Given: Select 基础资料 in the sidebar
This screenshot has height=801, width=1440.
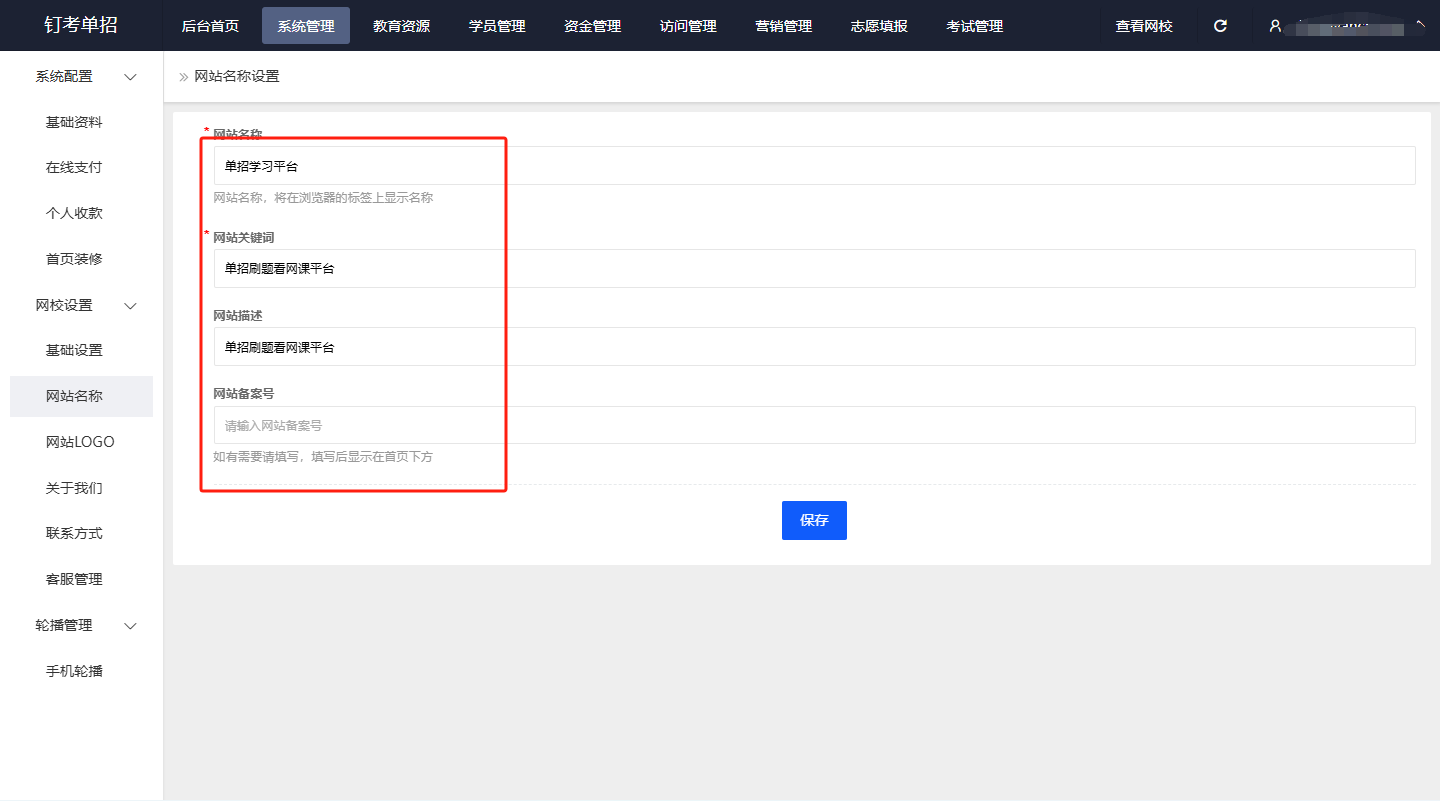Looking at the screenshot, I should (74, 122).
